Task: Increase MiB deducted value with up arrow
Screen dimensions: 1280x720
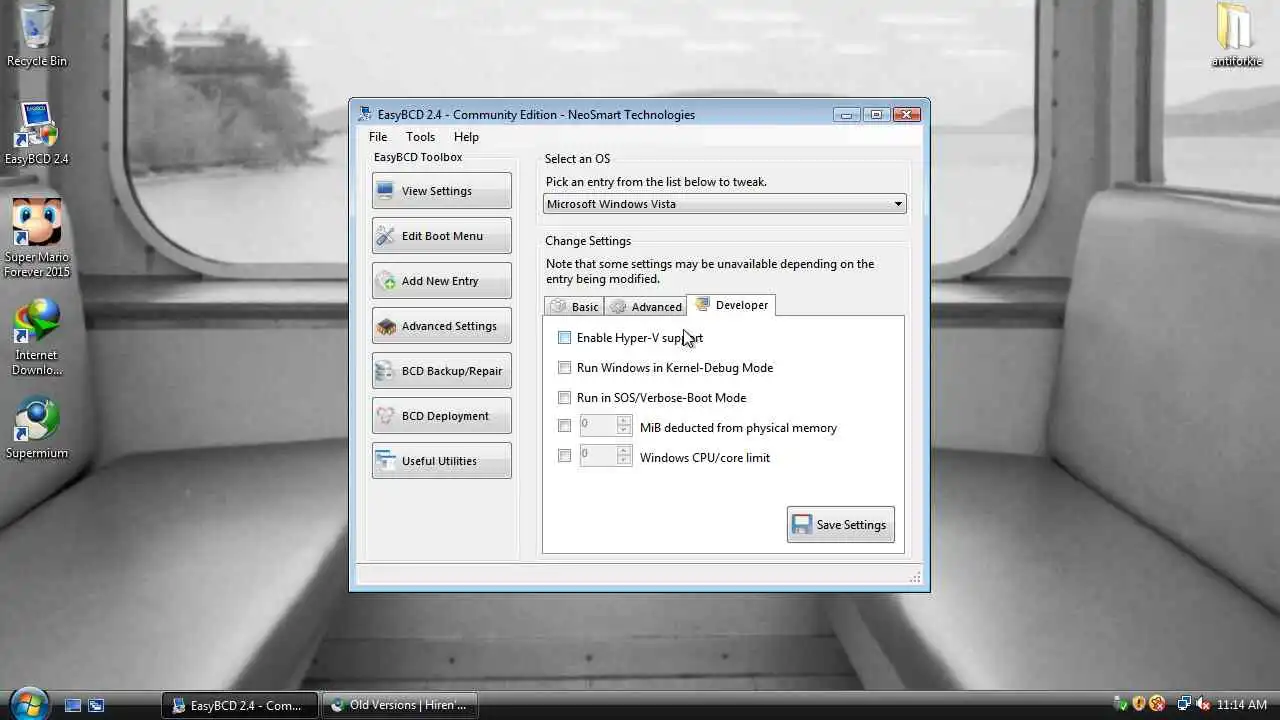Action: [x=624, y=421]
